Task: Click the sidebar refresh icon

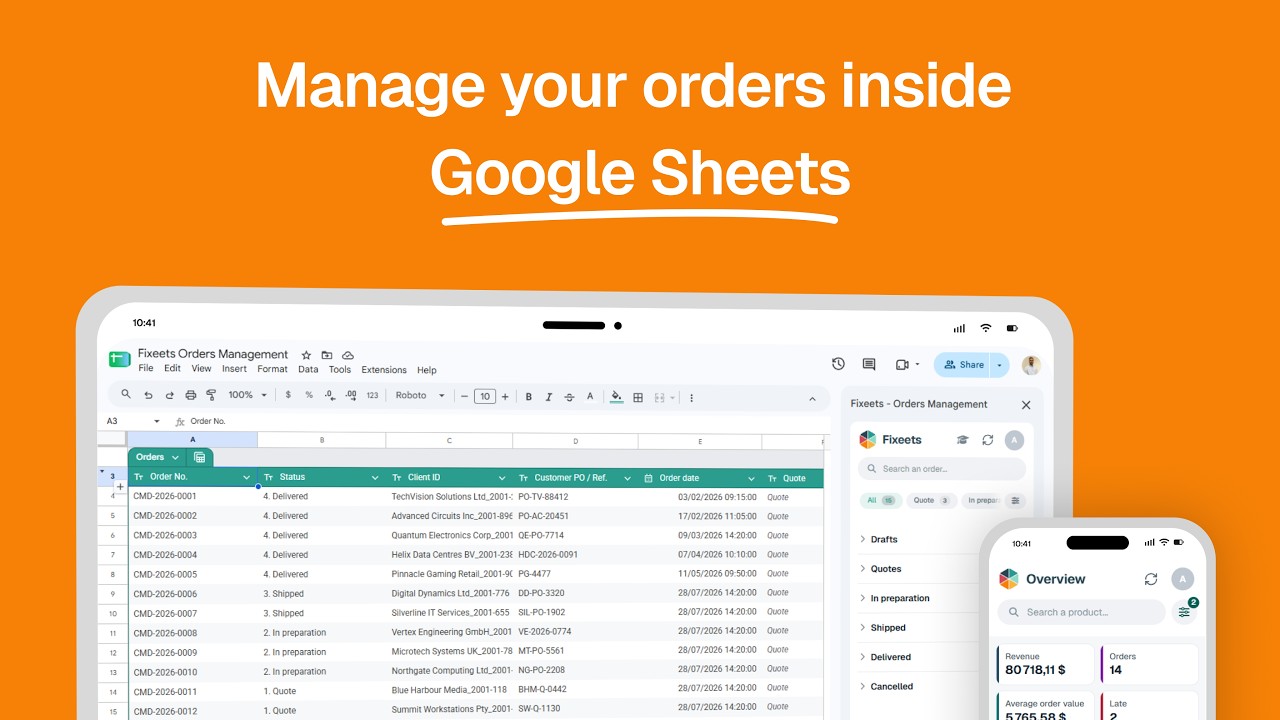Action: click(988, 440)
